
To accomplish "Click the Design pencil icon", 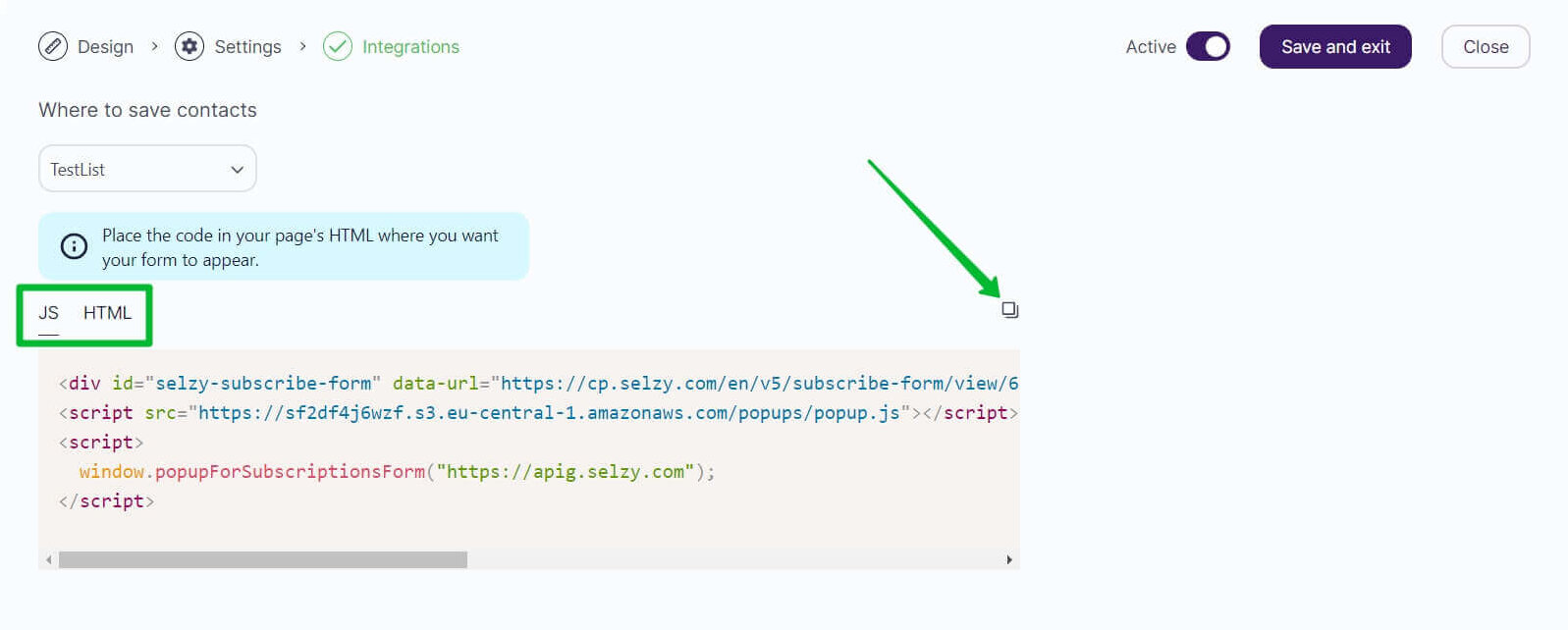I will point(53,46).
